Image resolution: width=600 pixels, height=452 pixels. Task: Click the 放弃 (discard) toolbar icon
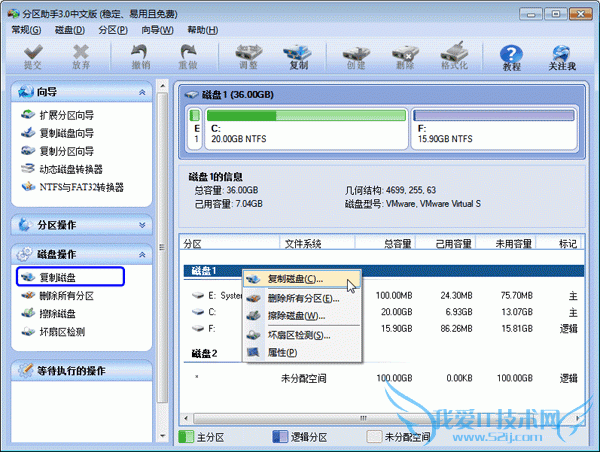click(x=81, y=57)
